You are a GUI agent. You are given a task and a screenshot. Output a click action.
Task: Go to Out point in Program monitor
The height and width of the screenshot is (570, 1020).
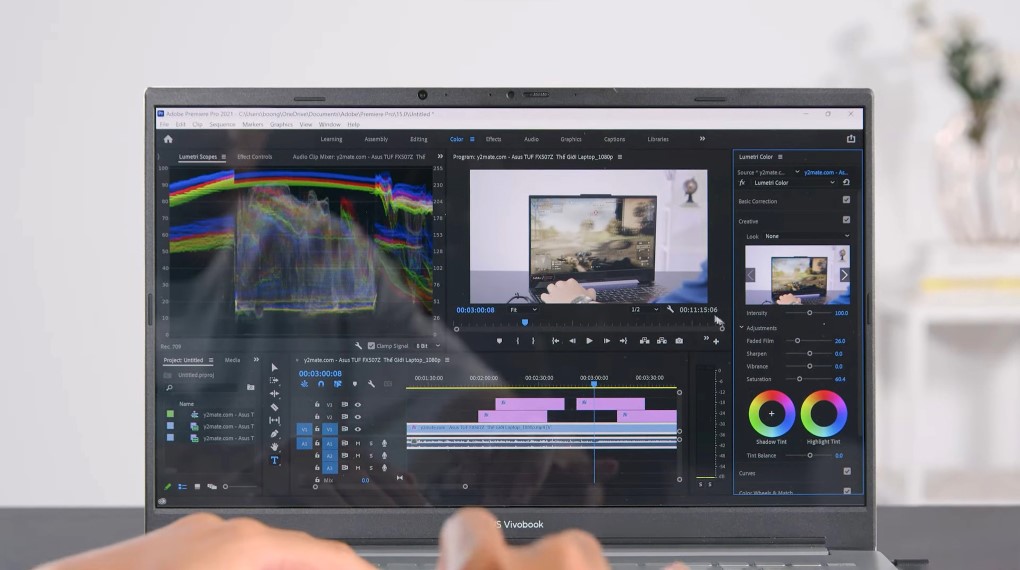coord(623,340)
